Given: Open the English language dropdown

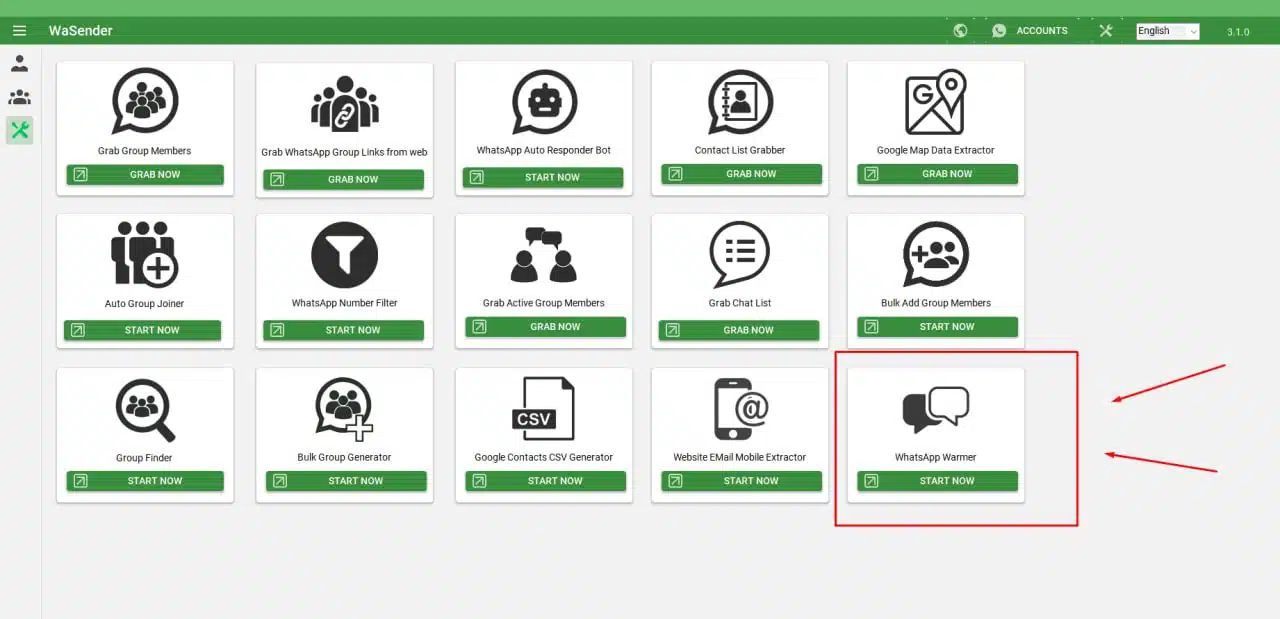Looking at the screenshot, I should (1167, 31).
